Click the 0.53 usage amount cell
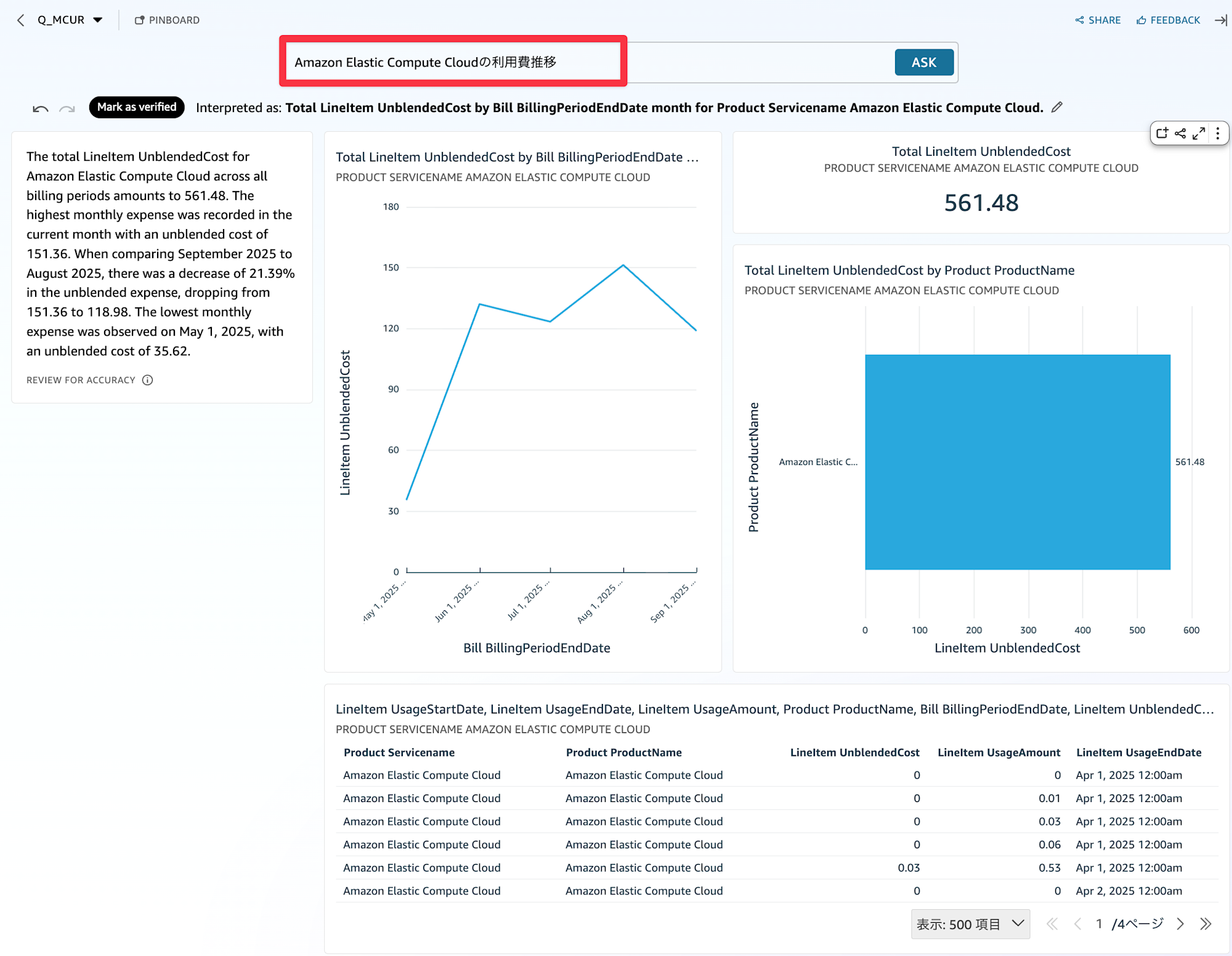This screenshot has height=956, width=1232. pos(1050,868)
